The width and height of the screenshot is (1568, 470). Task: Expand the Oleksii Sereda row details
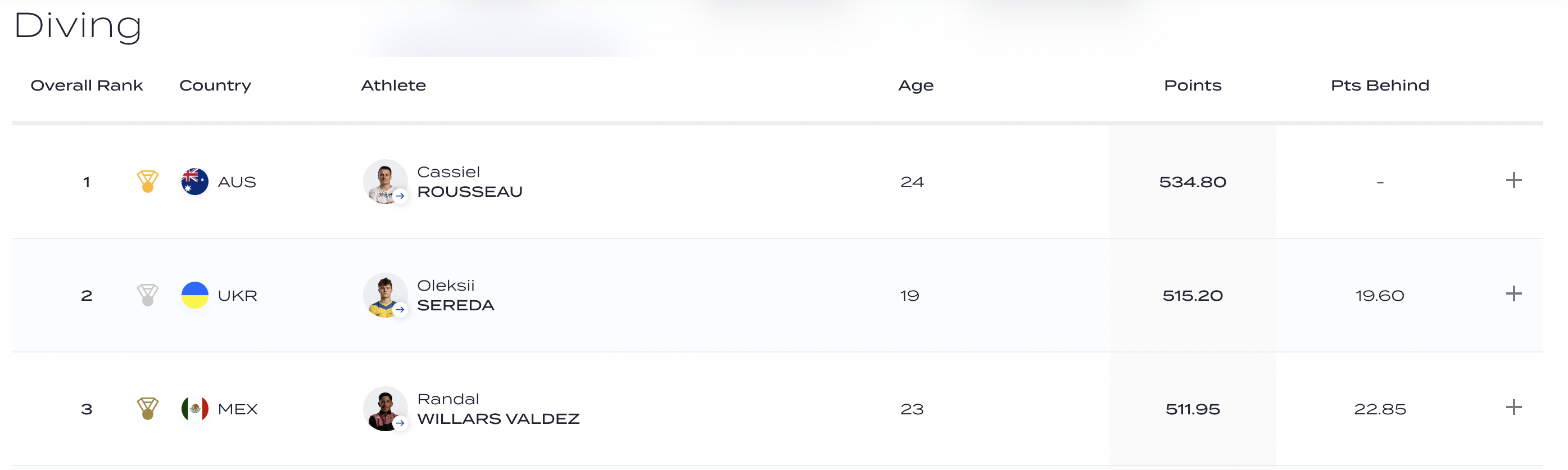1513,294
